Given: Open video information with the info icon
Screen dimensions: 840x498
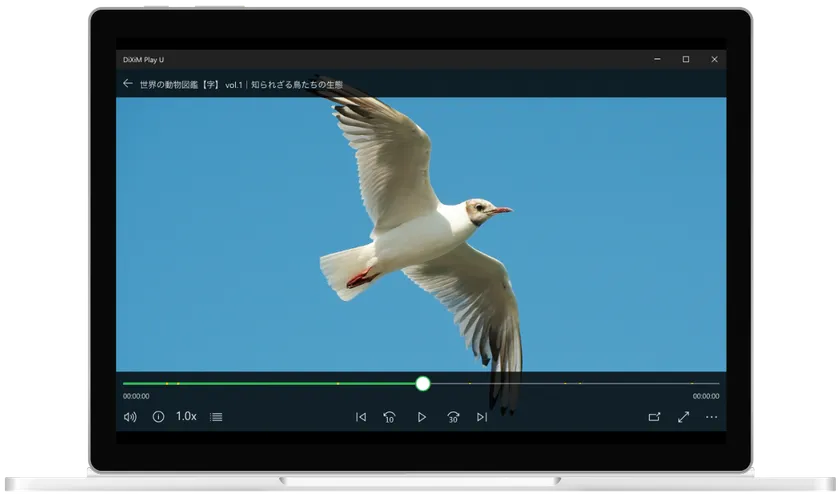Looking at the screenshot, I should (x=158, y=417).
